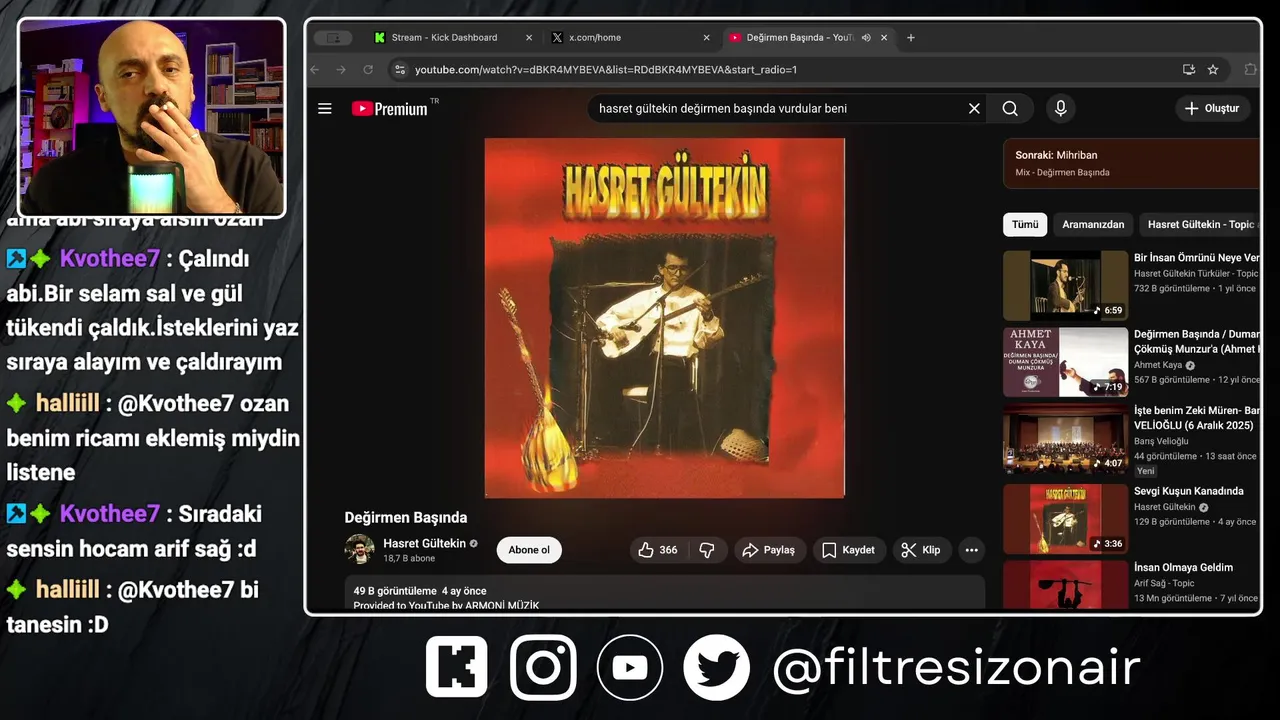Open the tab search dropdown button
1280x720 pixels.
pos(333,37)
